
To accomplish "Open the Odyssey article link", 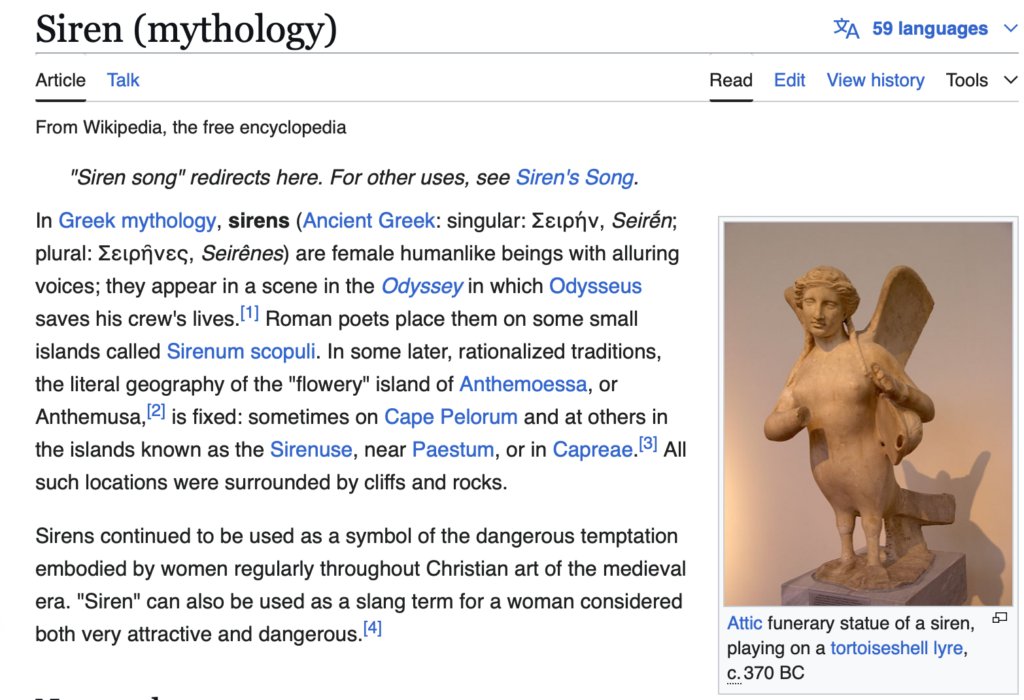I will click(x=421, y=286).
